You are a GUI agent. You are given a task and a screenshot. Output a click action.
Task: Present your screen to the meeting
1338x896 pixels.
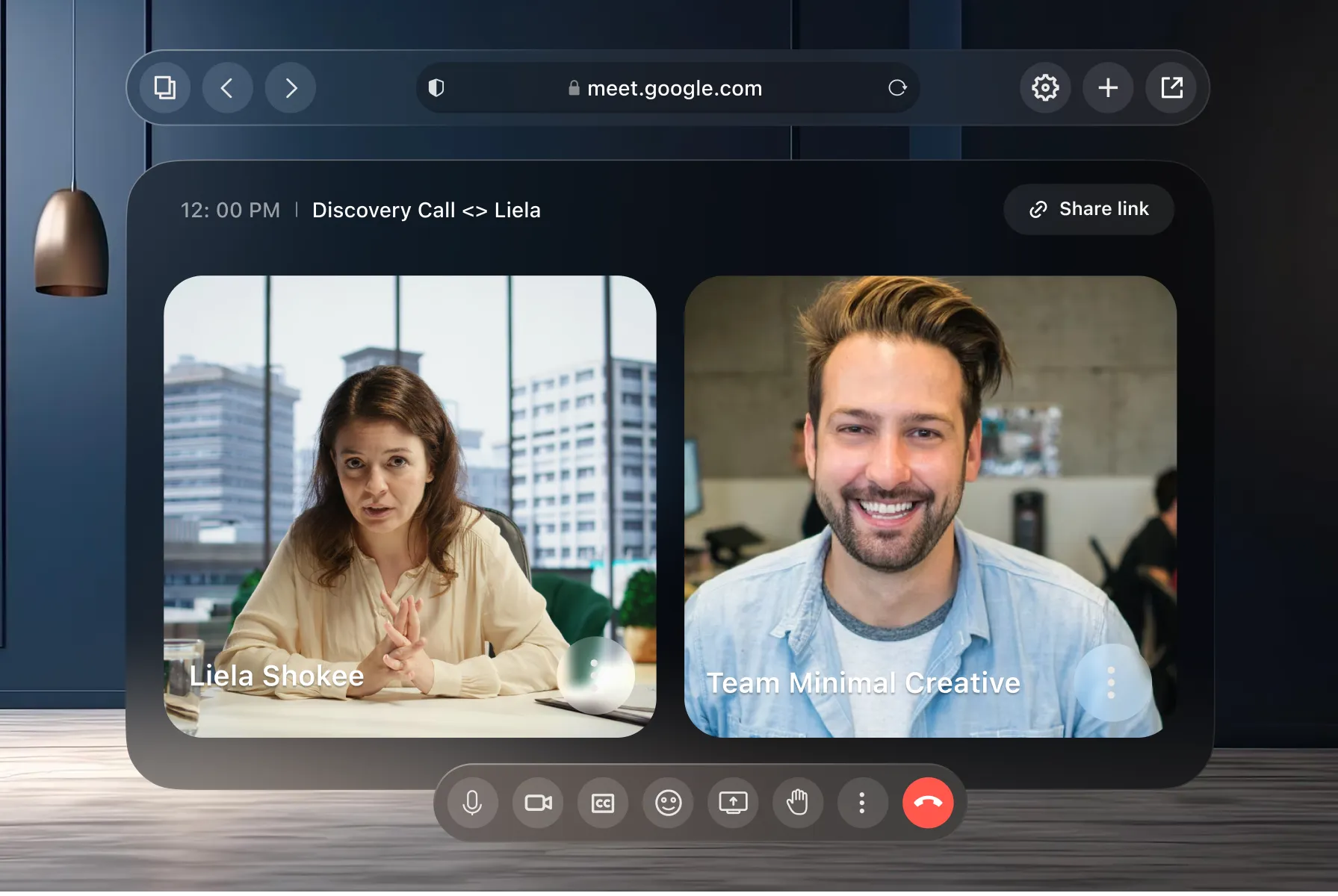coord(734,803)
